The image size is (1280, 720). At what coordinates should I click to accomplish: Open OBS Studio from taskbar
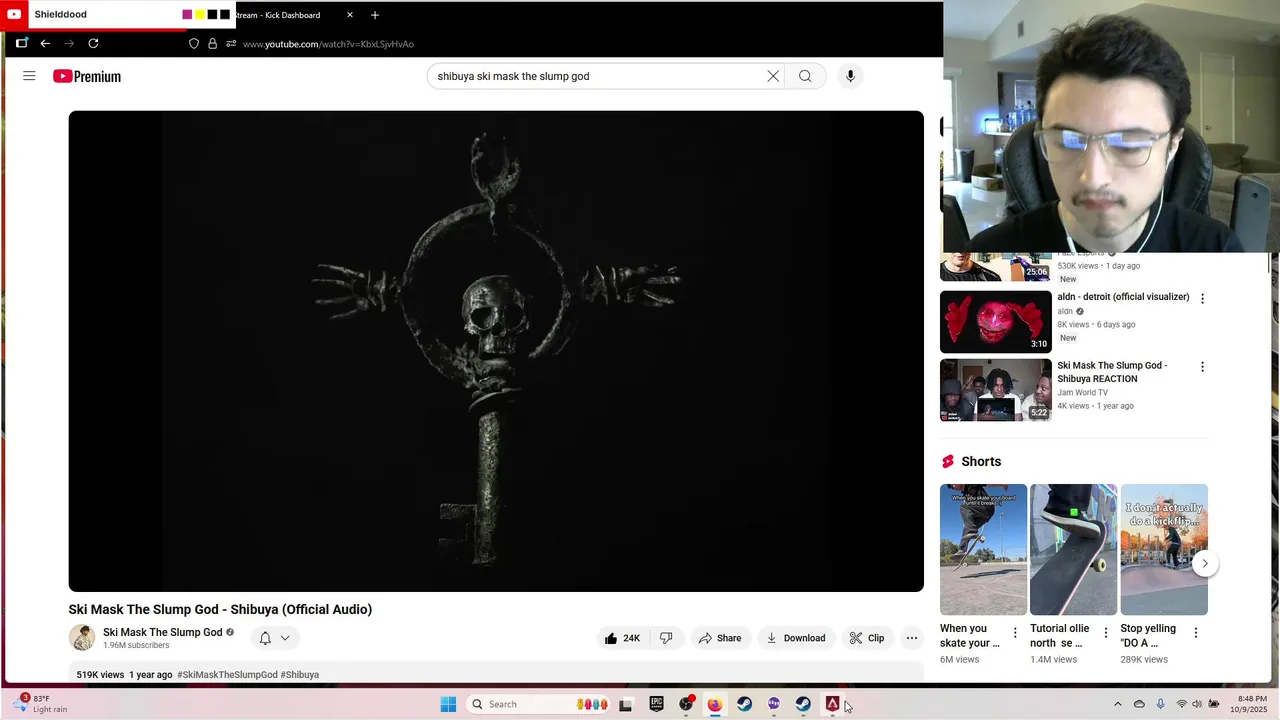click(686, 704)
